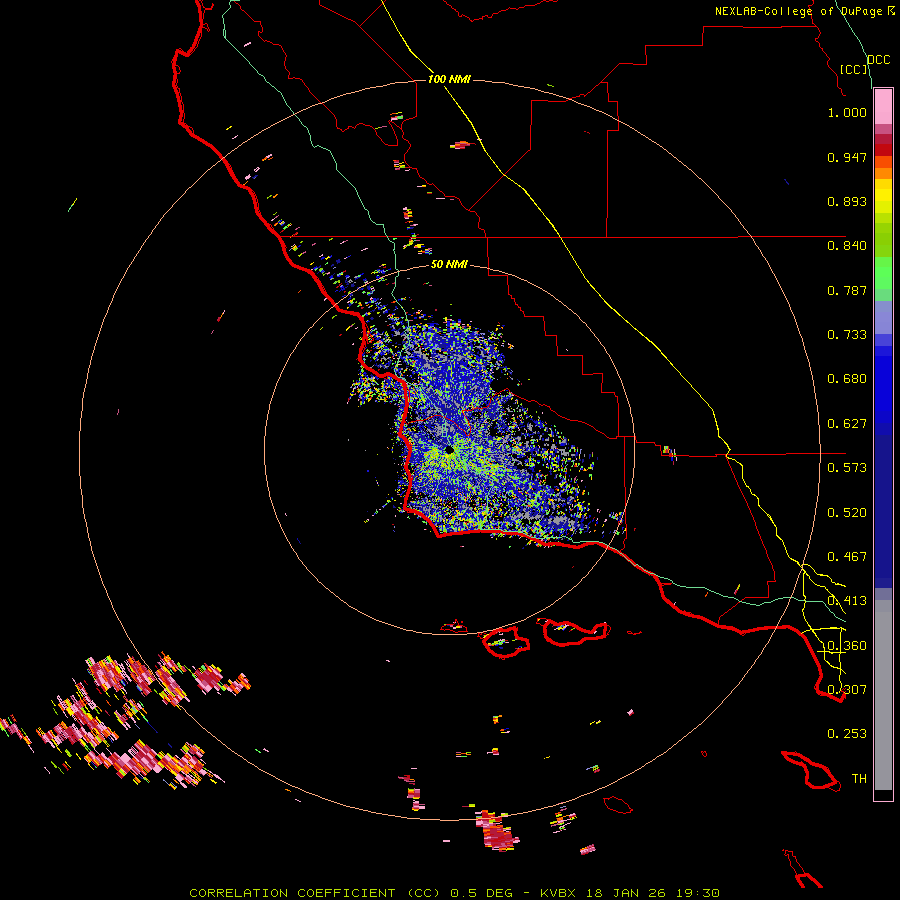Select the 0.253 scale value
The width and height of the screenshot is (900, 900).
tap(847, 734)
